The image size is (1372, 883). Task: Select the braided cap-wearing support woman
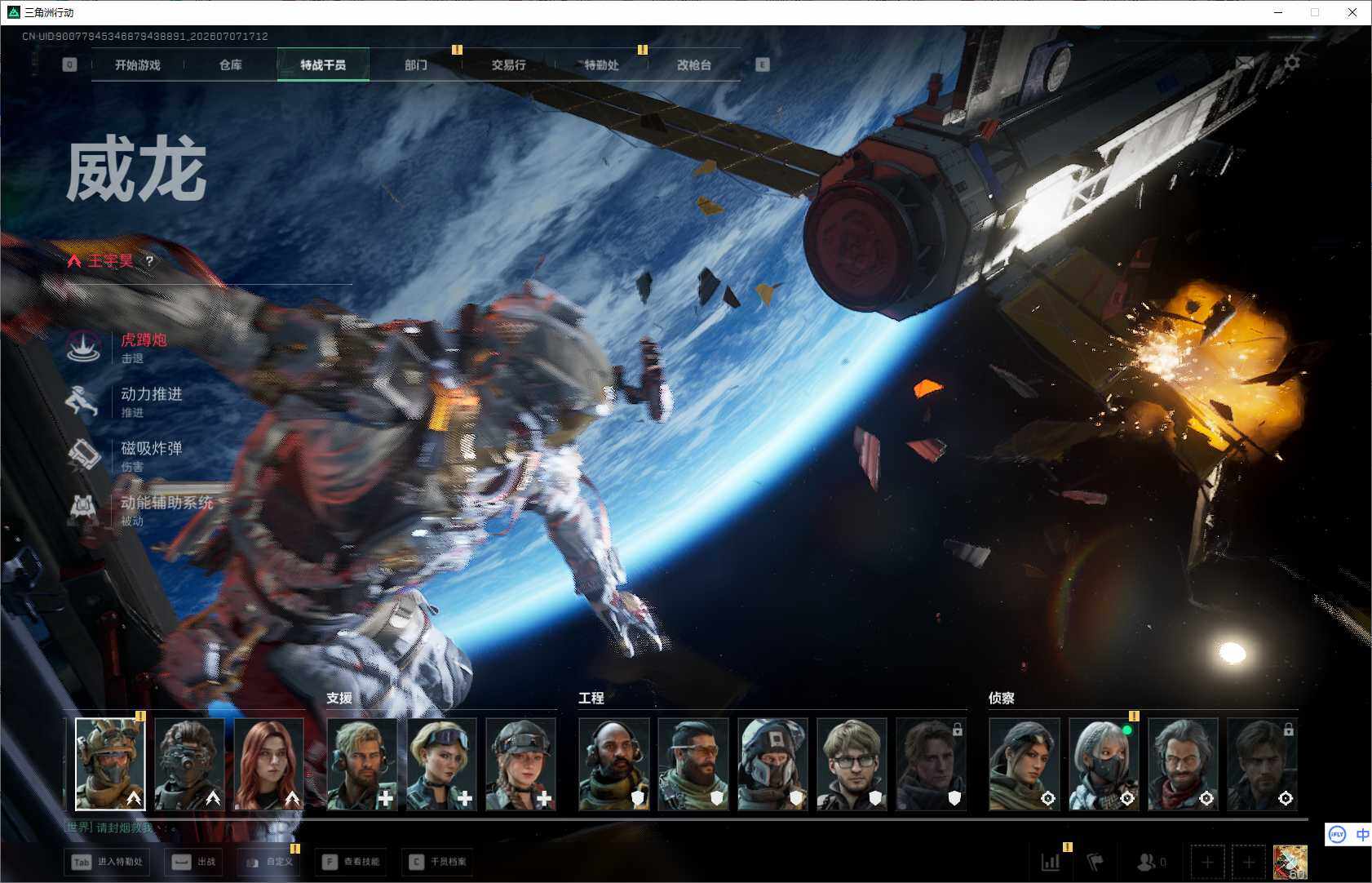[x=520, y=764]
